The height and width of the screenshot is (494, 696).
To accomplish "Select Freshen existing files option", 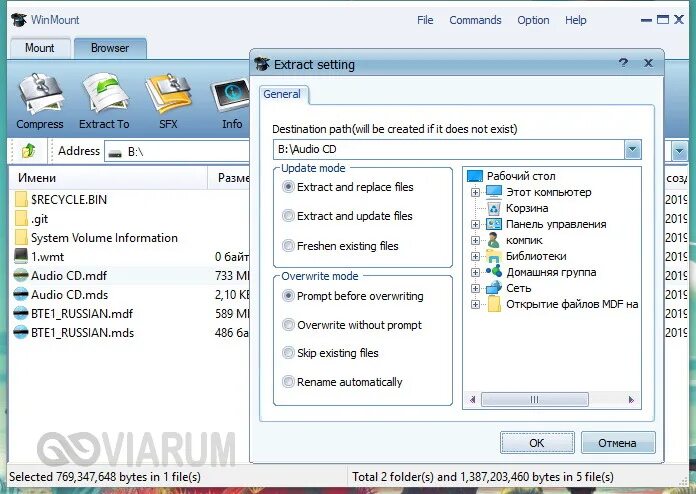I will [x=340, y=245].
